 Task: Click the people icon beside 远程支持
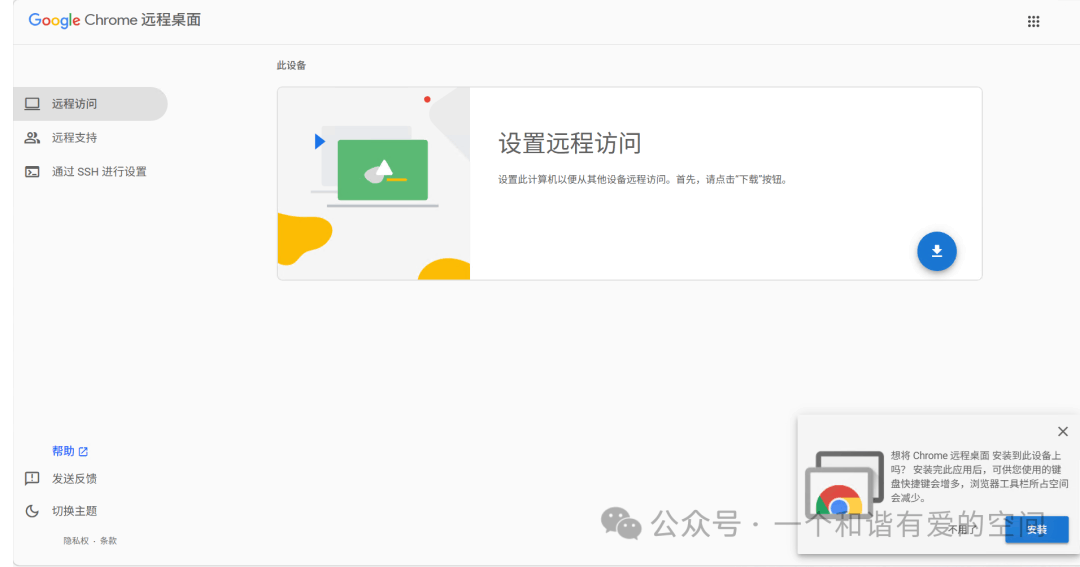[x=32, y=138]
